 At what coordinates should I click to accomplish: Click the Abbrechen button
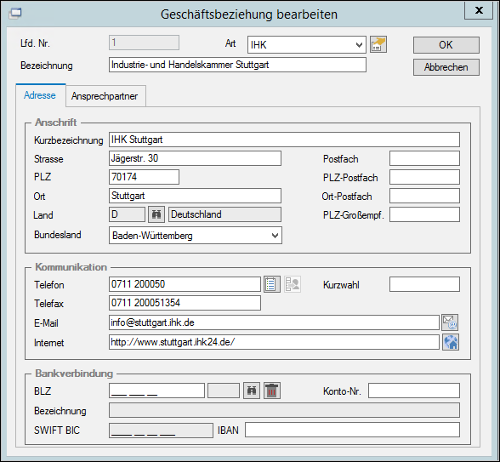coord(446,67)
